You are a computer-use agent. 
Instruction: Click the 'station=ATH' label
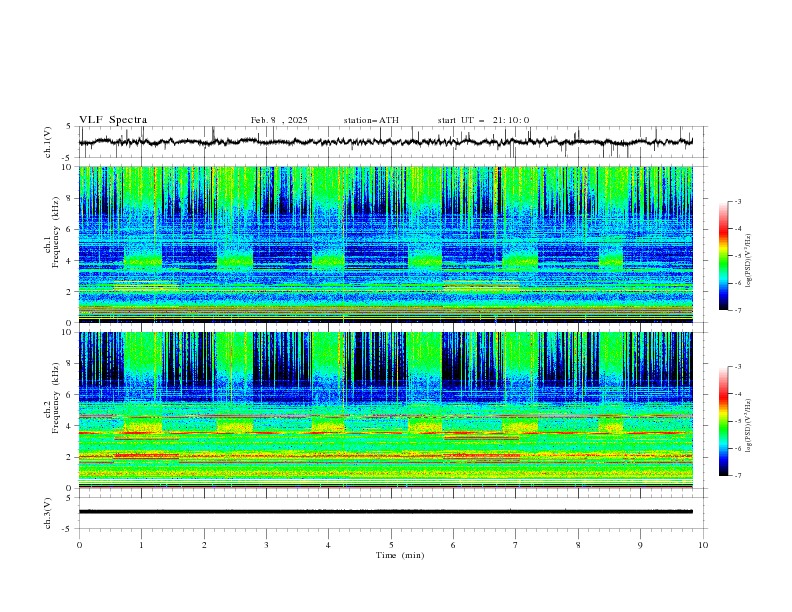tap(371, 120)
